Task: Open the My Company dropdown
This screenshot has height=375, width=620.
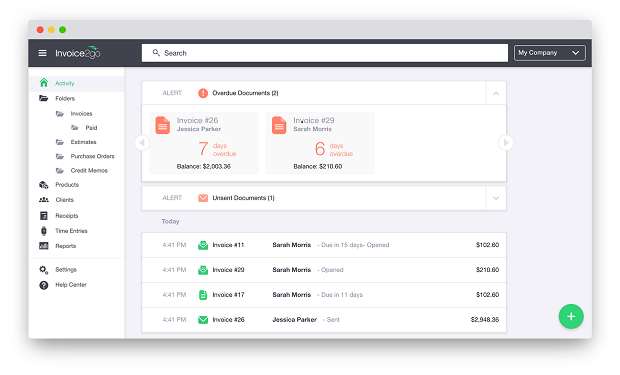Action: [549, 53]
